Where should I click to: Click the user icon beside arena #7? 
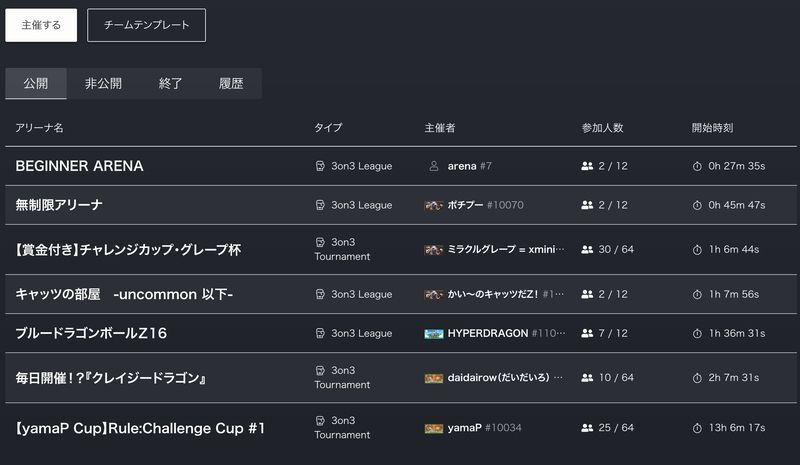pyautogui.click(x=433, y=166)
